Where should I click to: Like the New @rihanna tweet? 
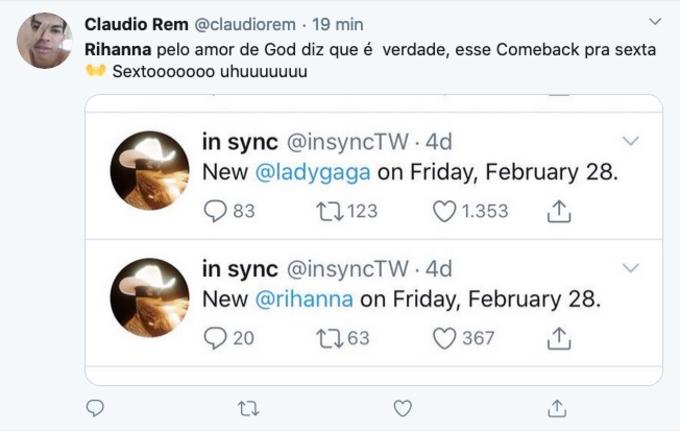coord(444,338)
